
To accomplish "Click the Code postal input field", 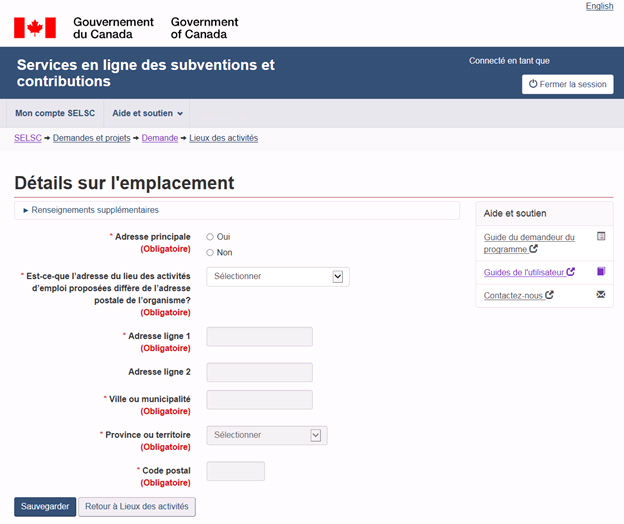I will (x=235, y=471).
